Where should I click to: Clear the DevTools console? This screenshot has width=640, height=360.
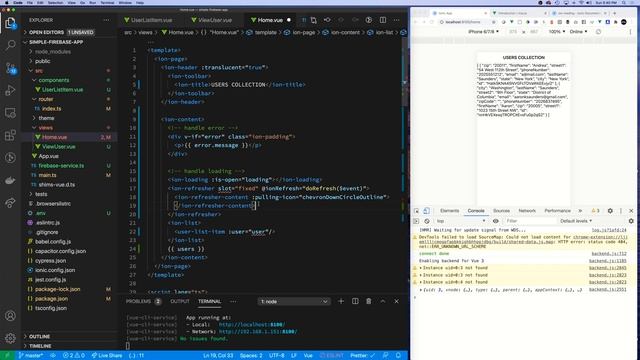pos(427,221)
